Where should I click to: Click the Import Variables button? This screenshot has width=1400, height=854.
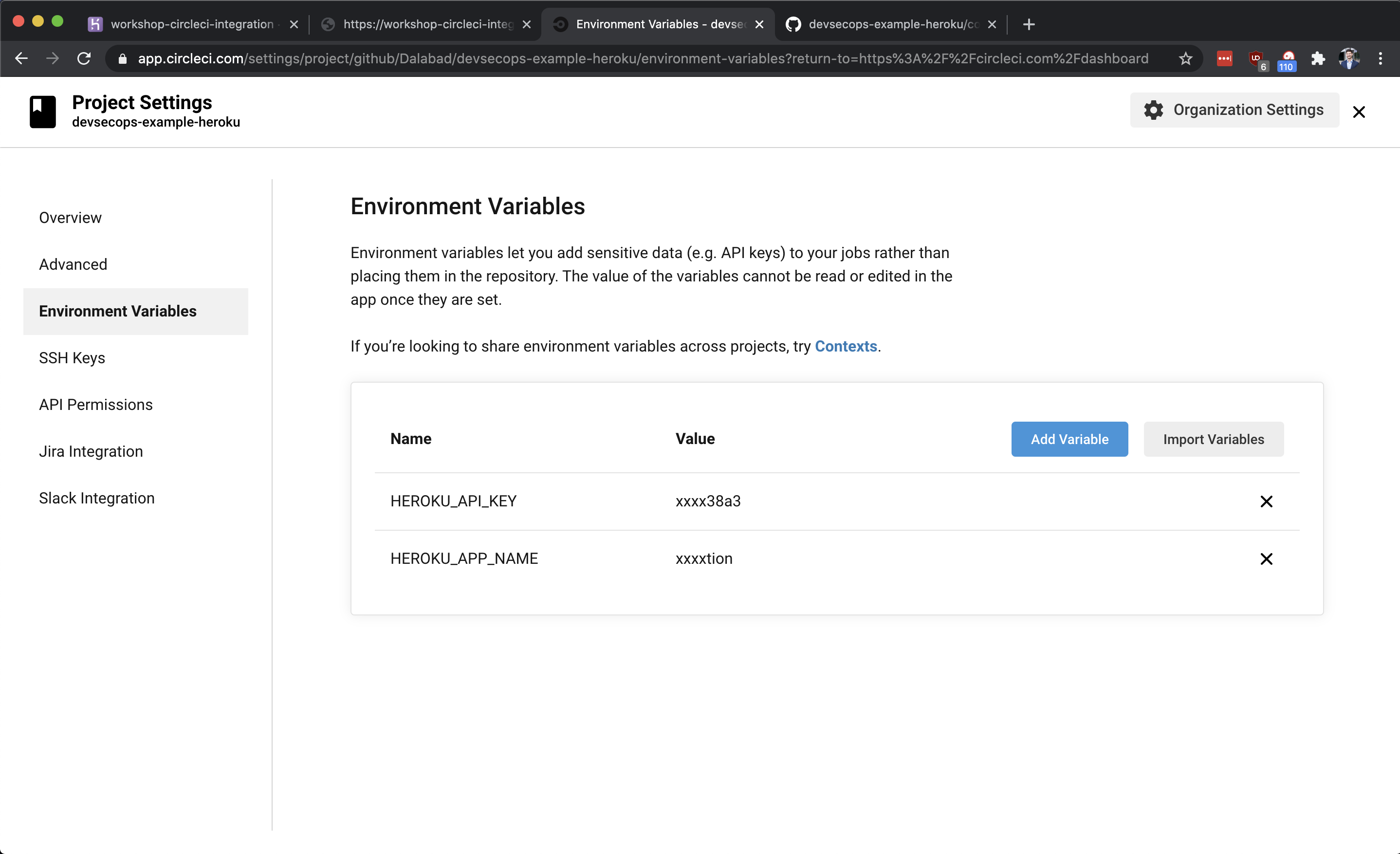[x=1213, y=439]
